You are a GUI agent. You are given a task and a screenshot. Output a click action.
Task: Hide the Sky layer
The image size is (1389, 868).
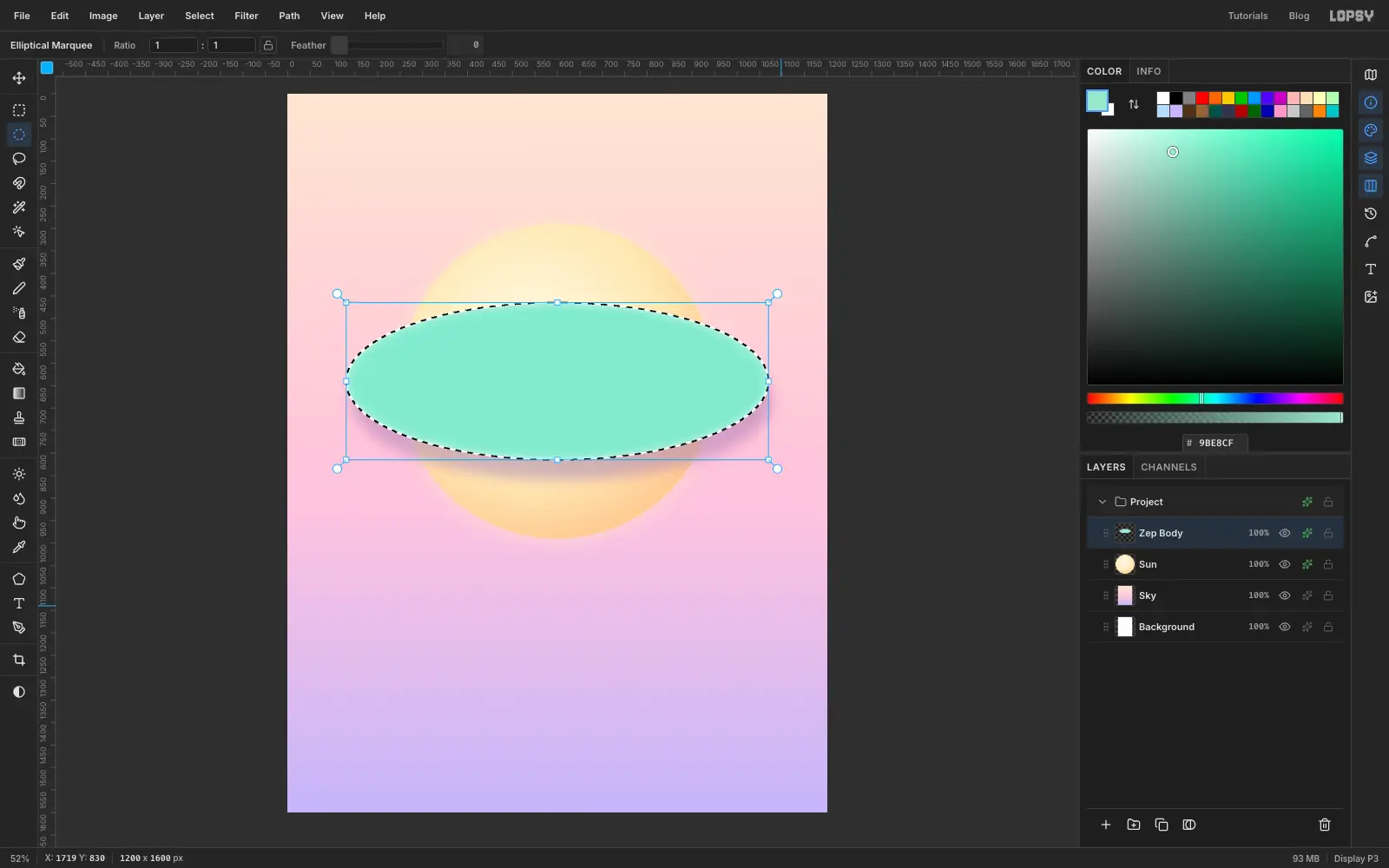tap(1285, 595)
